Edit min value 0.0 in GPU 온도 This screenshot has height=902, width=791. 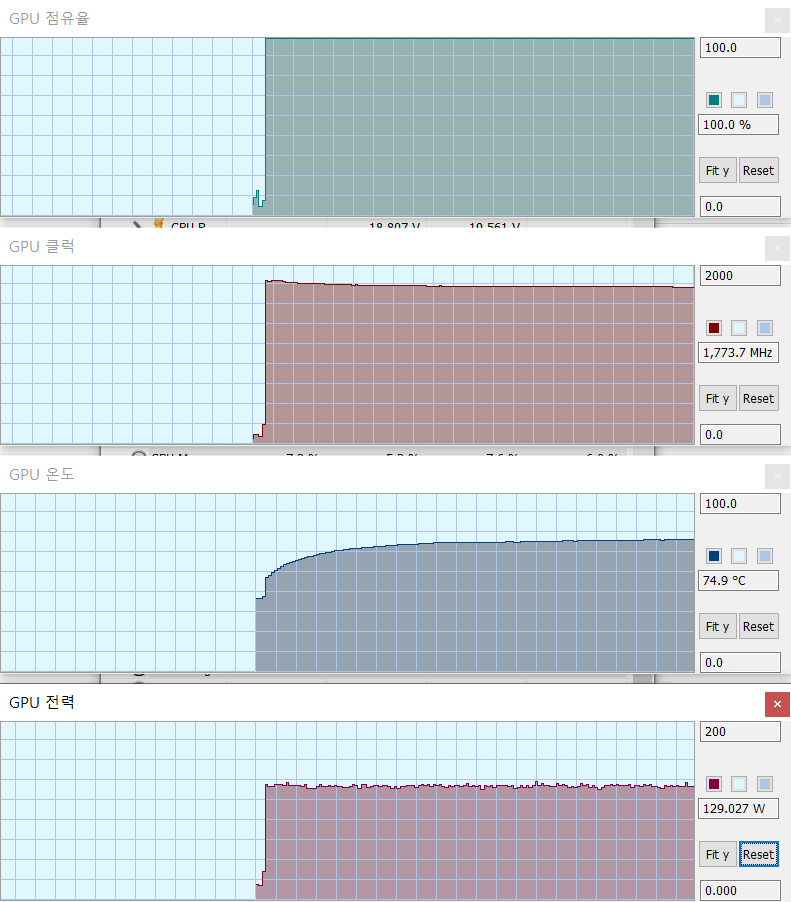click(x=740, y=662)
